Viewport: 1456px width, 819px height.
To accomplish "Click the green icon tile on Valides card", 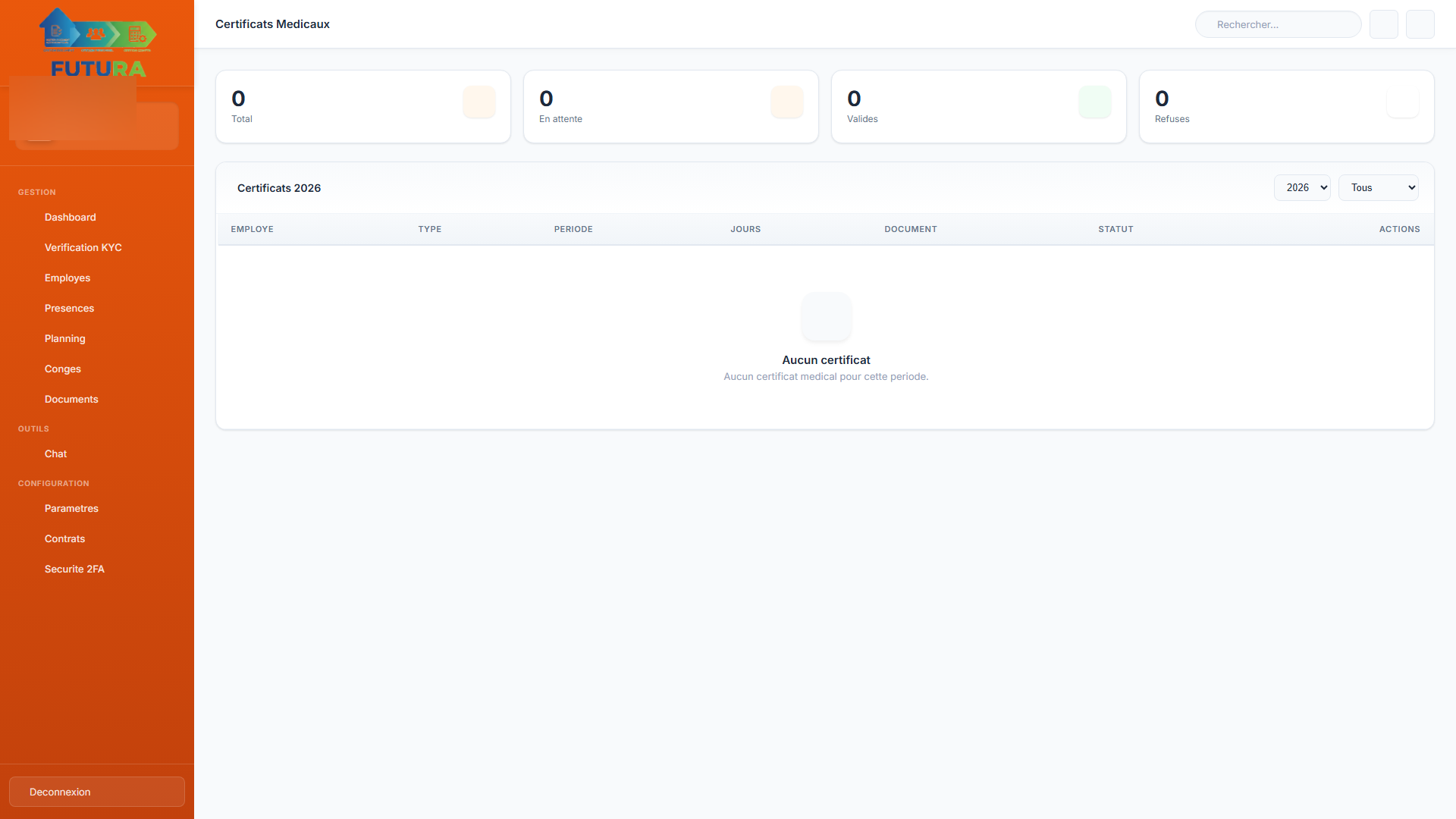I will [x=1094, y=102].
